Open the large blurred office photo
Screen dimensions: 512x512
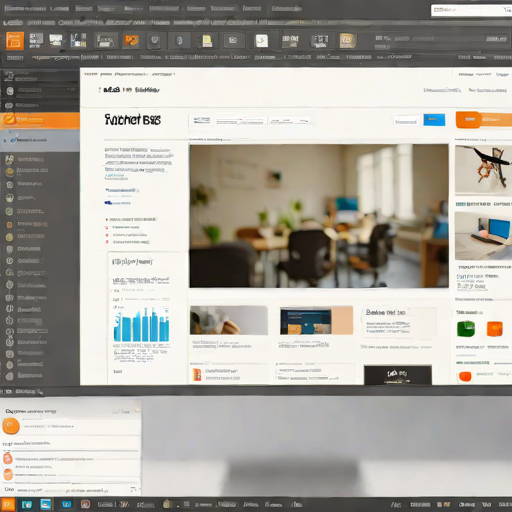click(x=319, y=216)
